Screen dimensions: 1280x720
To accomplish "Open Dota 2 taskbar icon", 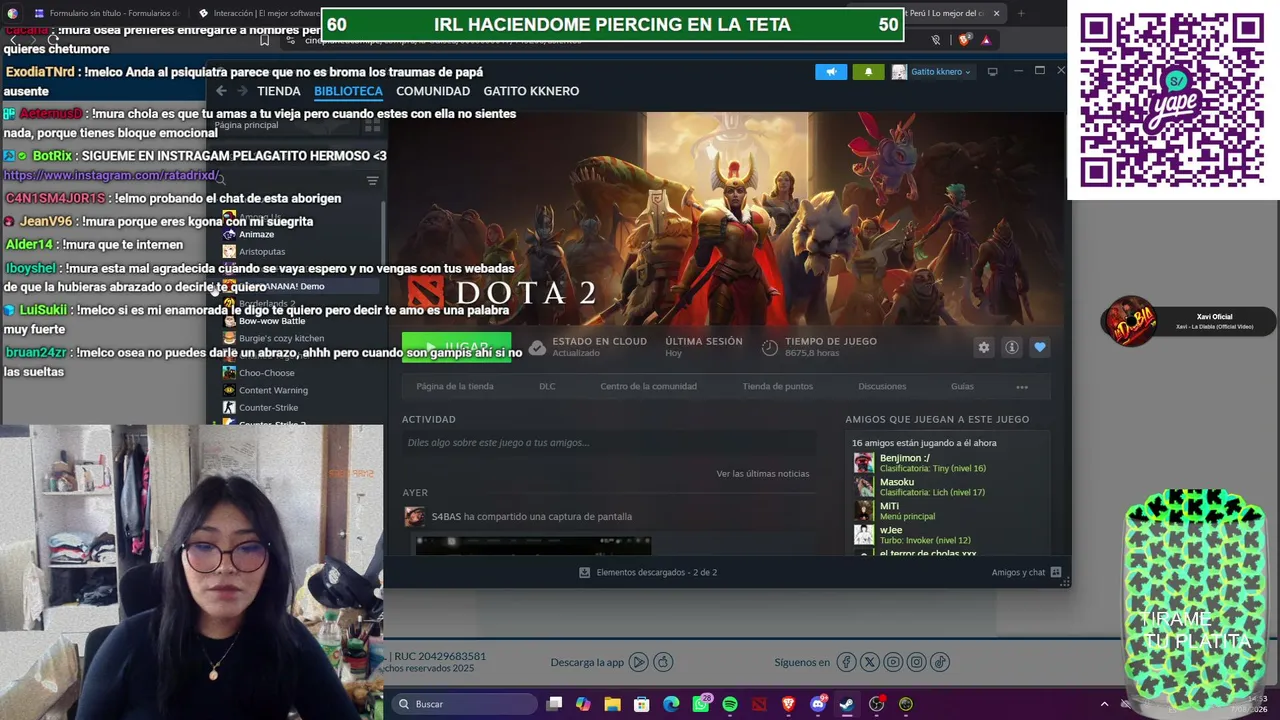I will click(759, 704).
